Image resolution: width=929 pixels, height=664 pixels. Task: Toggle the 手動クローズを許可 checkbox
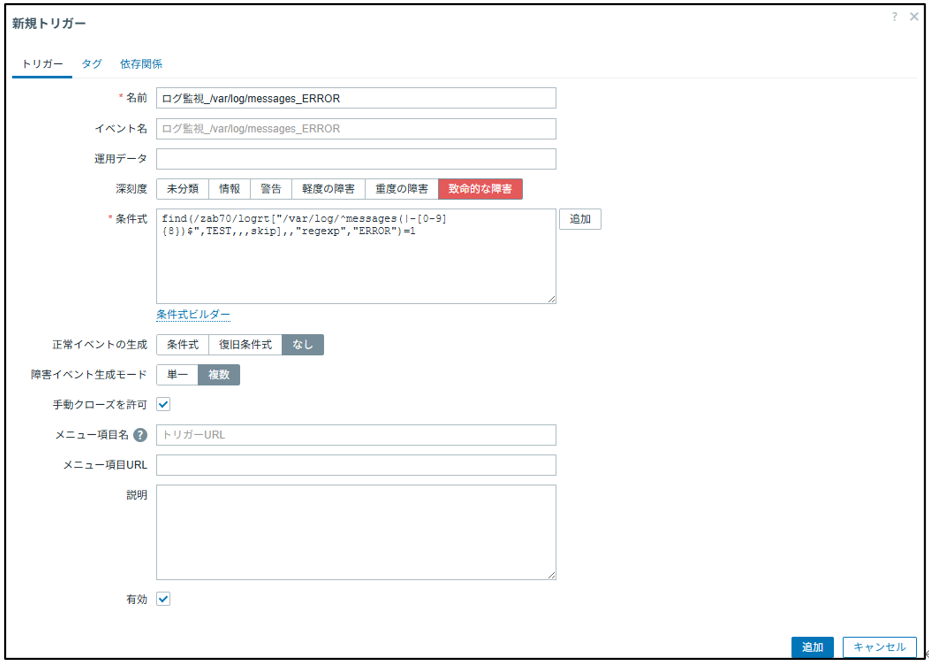[164, 404]
